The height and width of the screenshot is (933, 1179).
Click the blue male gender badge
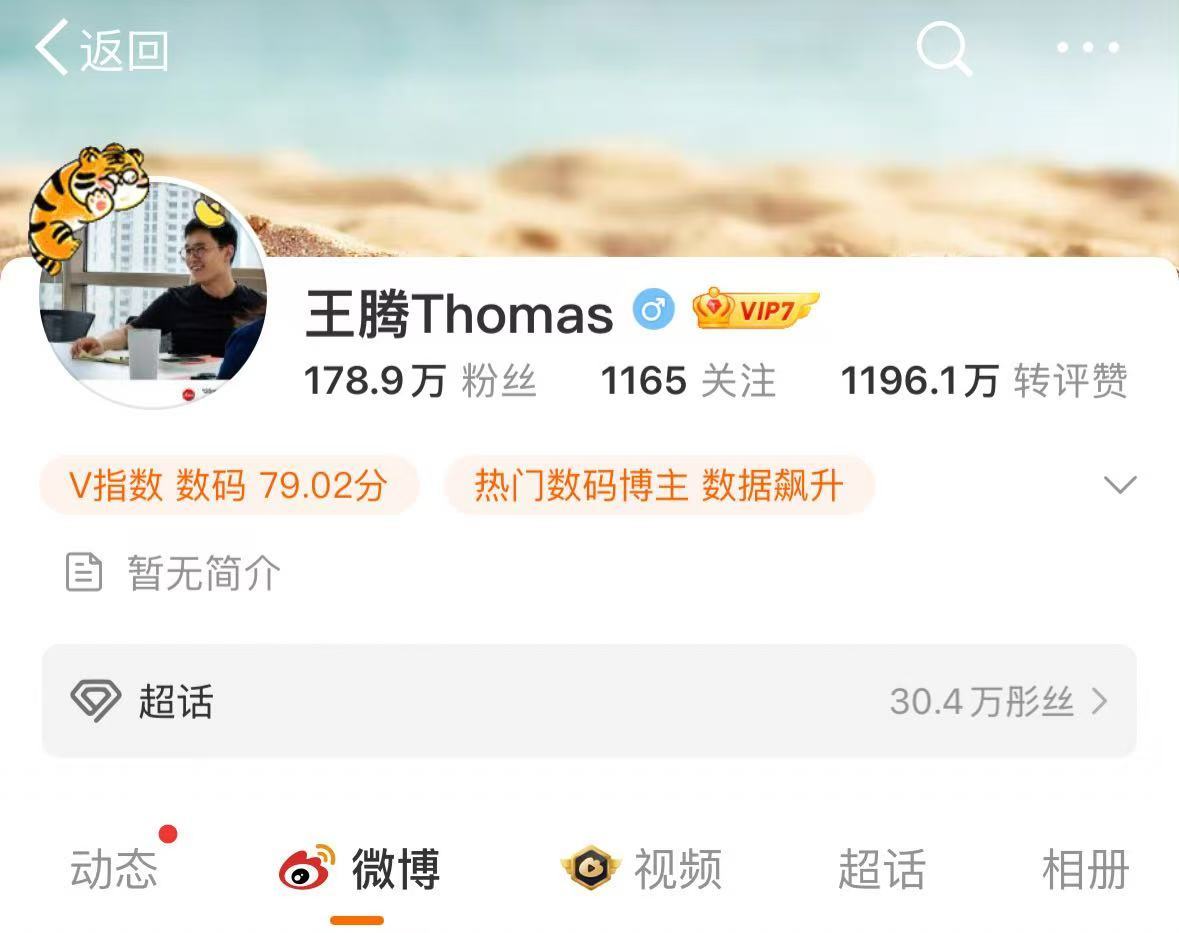click(653, 309)
